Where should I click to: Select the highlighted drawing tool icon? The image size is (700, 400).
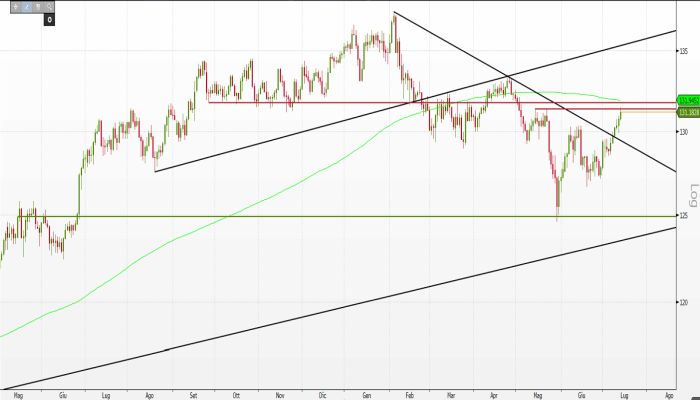[27, 6]
